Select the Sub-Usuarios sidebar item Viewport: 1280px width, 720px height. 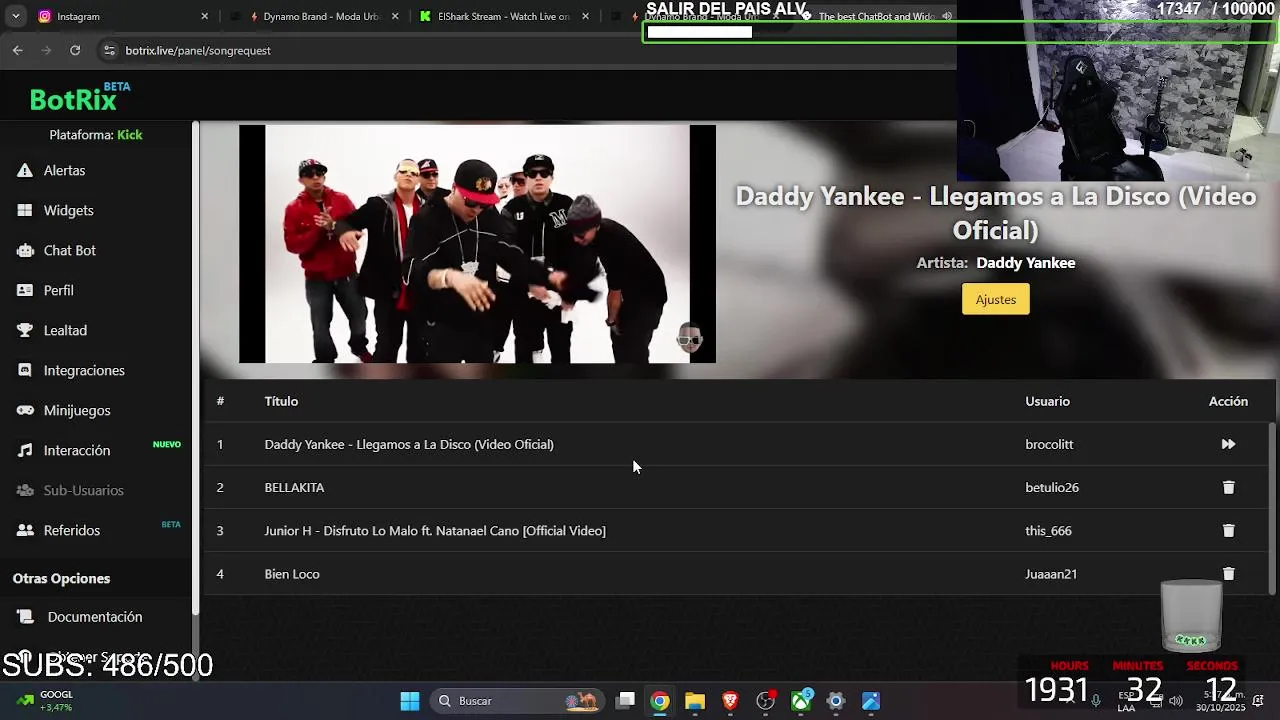click(83, 491)
